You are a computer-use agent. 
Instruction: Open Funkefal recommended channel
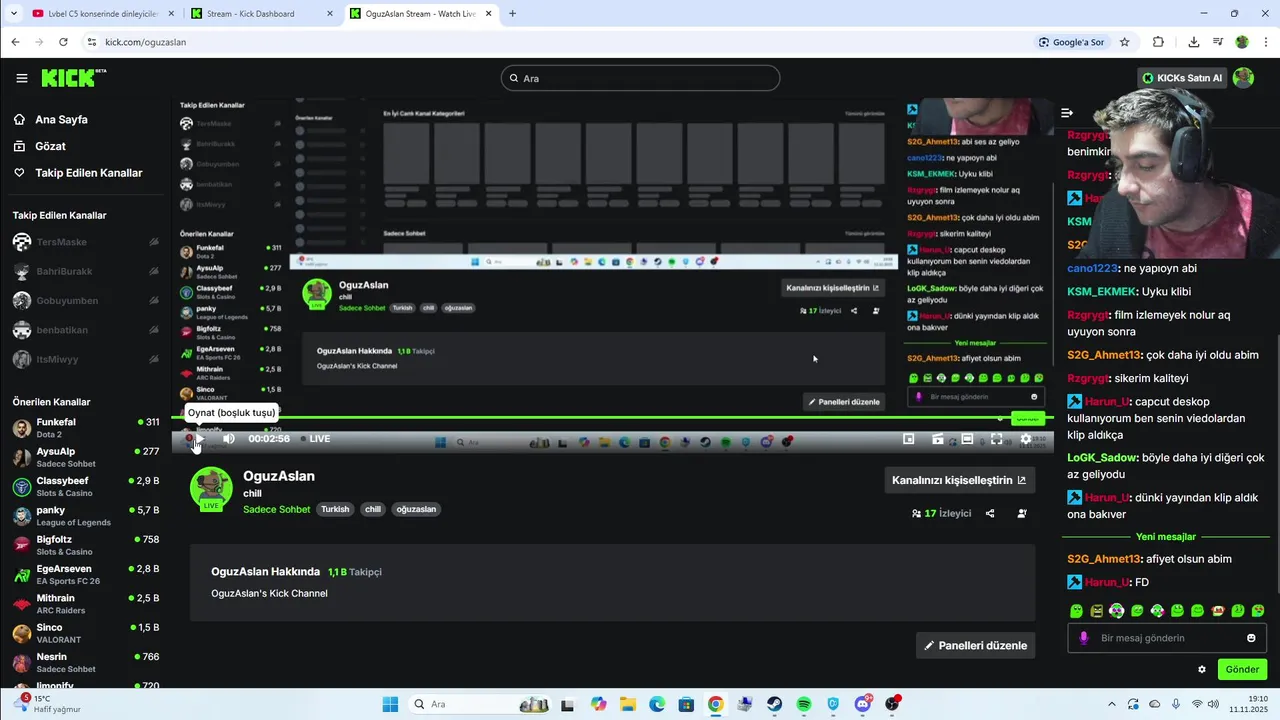pyautogui.click(x=85, y=428)
